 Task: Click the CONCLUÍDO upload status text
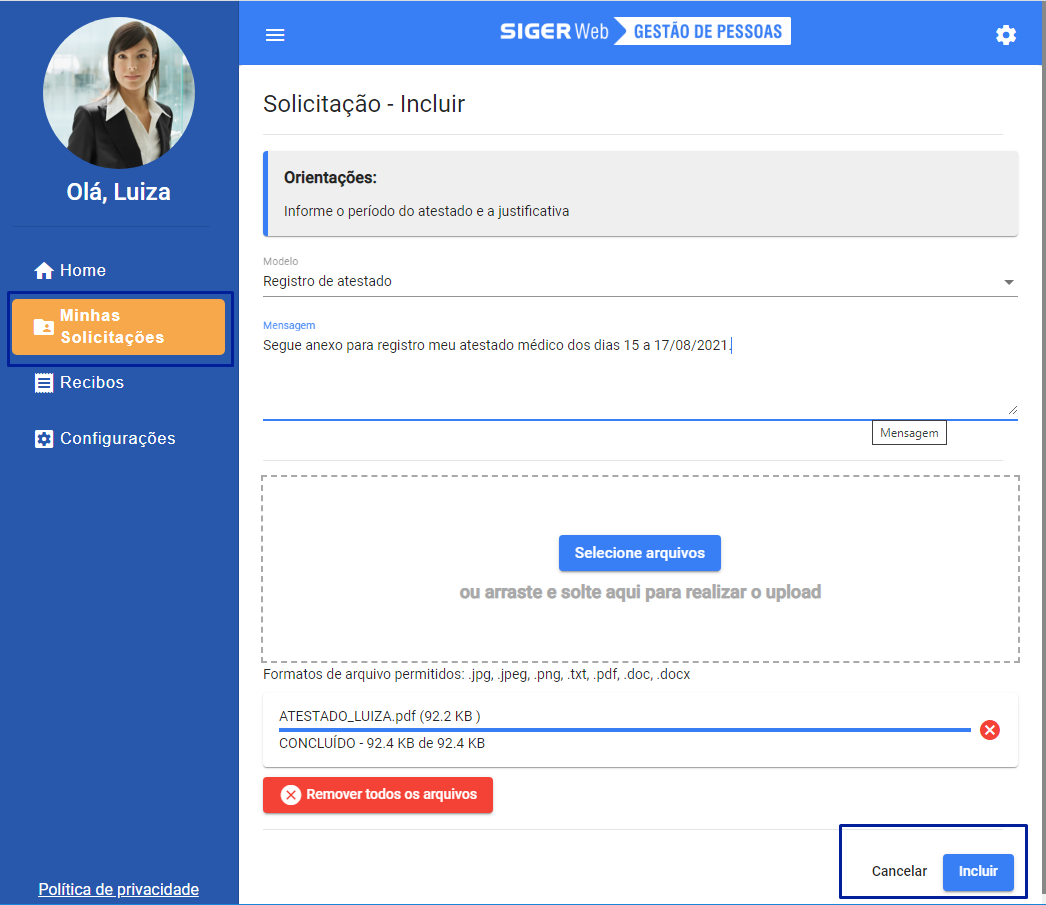[382, 743]
